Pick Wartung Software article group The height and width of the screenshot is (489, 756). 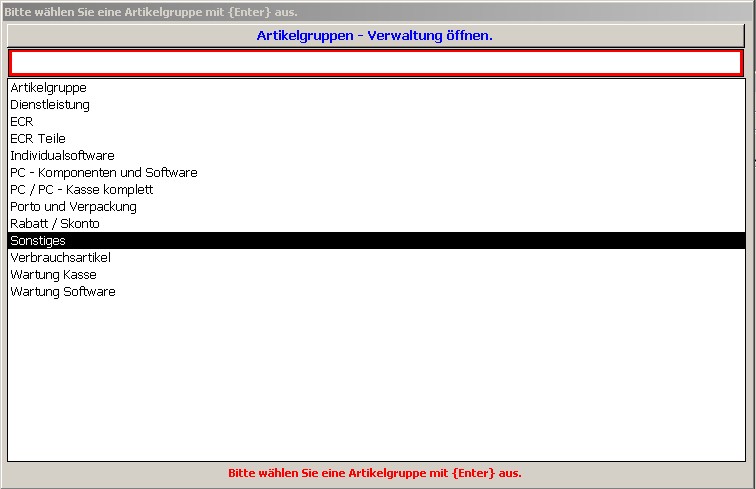pos(63,292)
